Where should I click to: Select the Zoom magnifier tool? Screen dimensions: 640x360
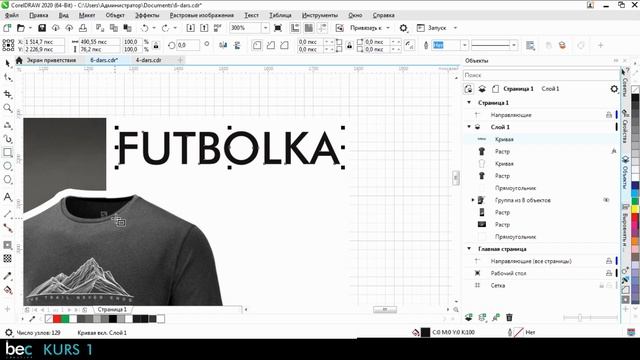7,108
